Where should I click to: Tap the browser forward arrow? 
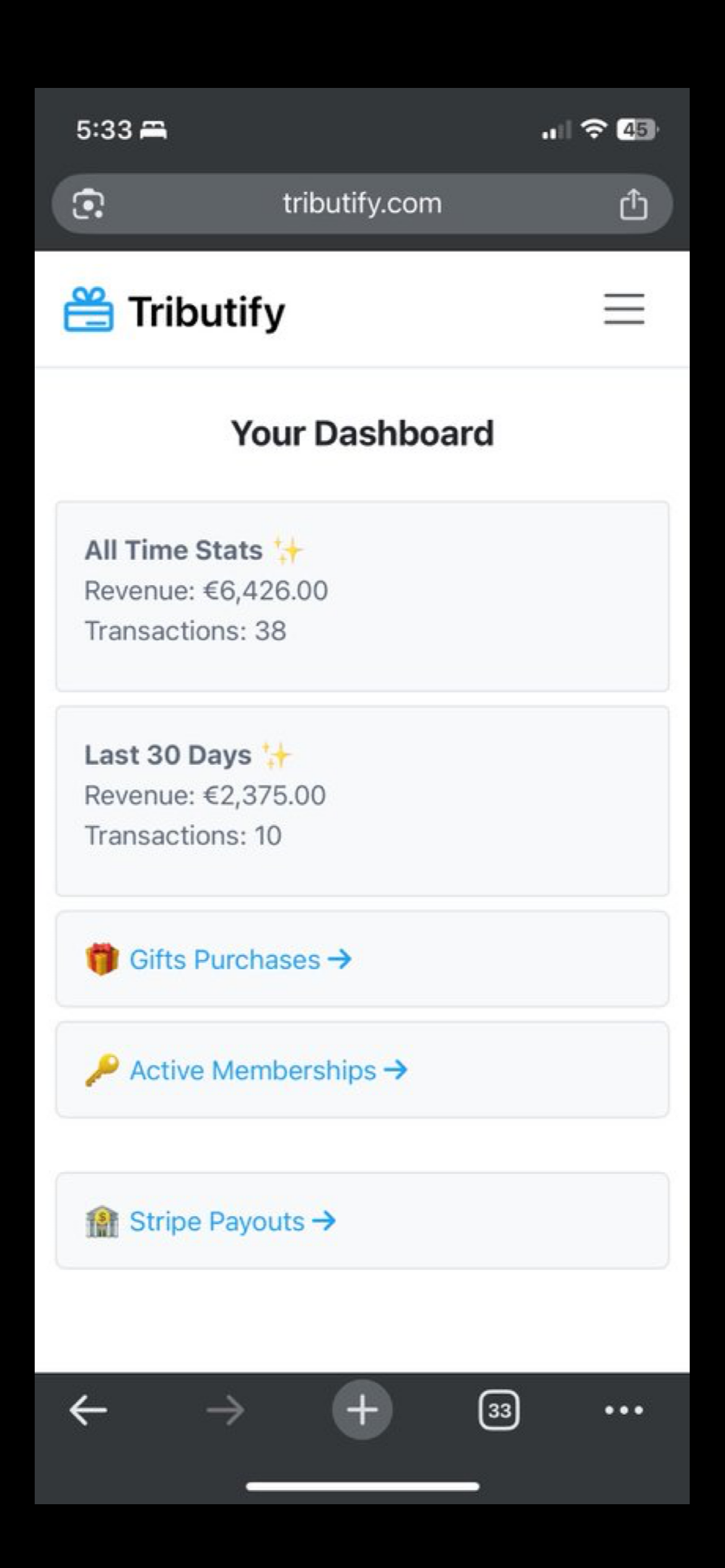(225, 1410)
